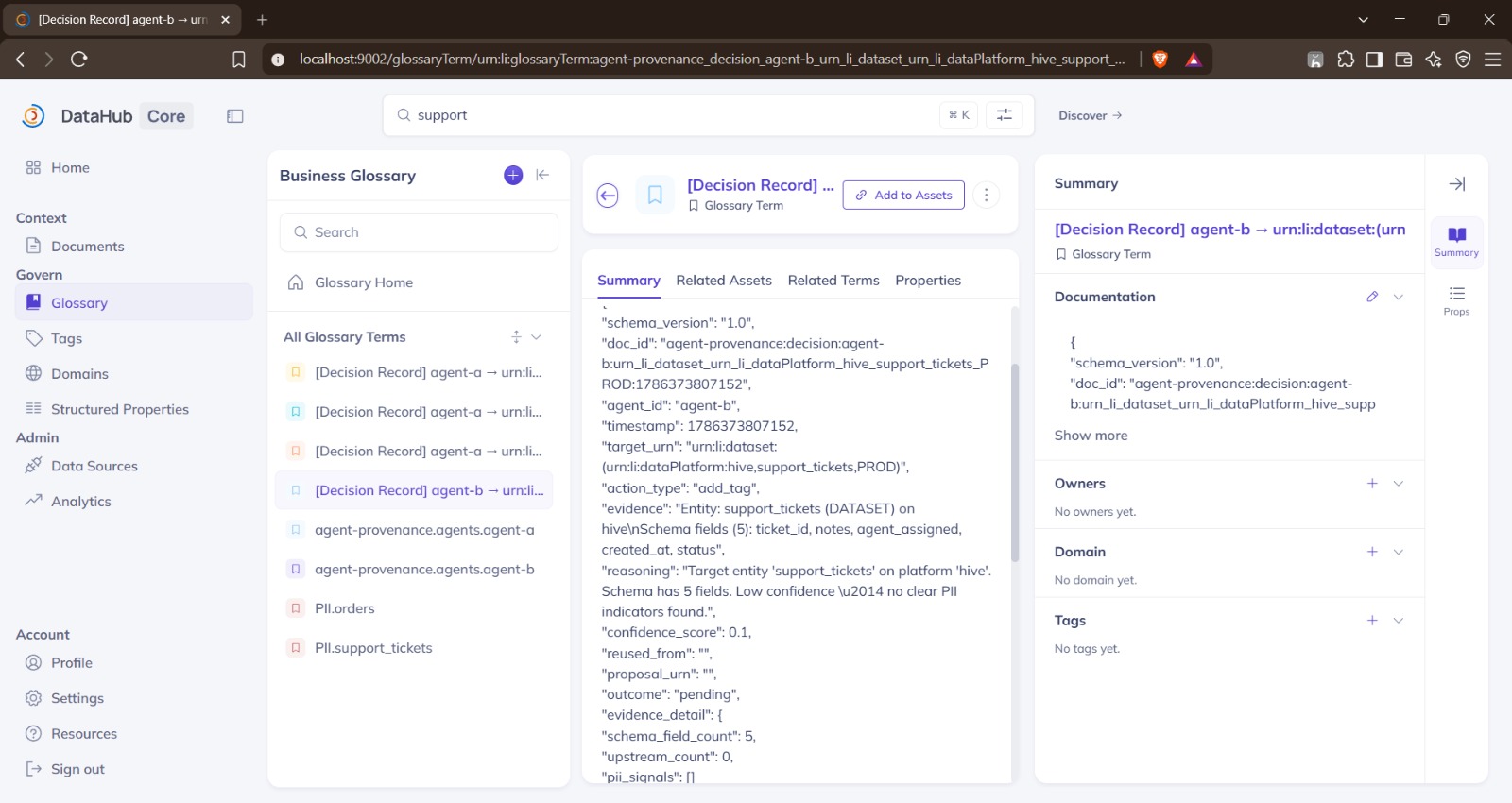This screenshot has height=803, width=1512.
Task: Open Data Sources in the sidebar
Action: [134, 466]
